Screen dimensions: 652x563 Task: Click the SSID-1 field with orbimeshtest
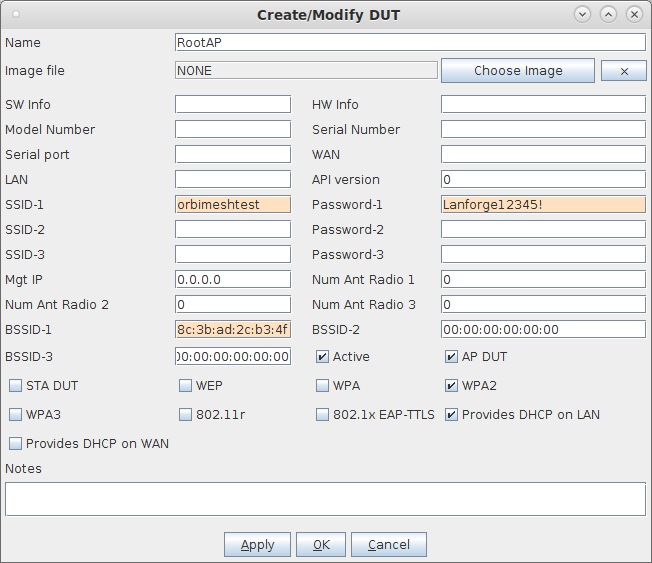(x=232, y=205)
